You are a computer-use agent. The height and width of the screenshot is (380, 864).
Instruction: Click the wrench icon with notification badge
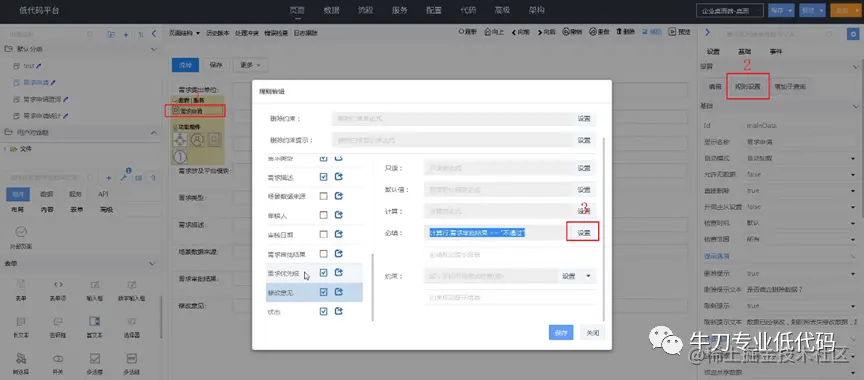click(x=123, y=178)
